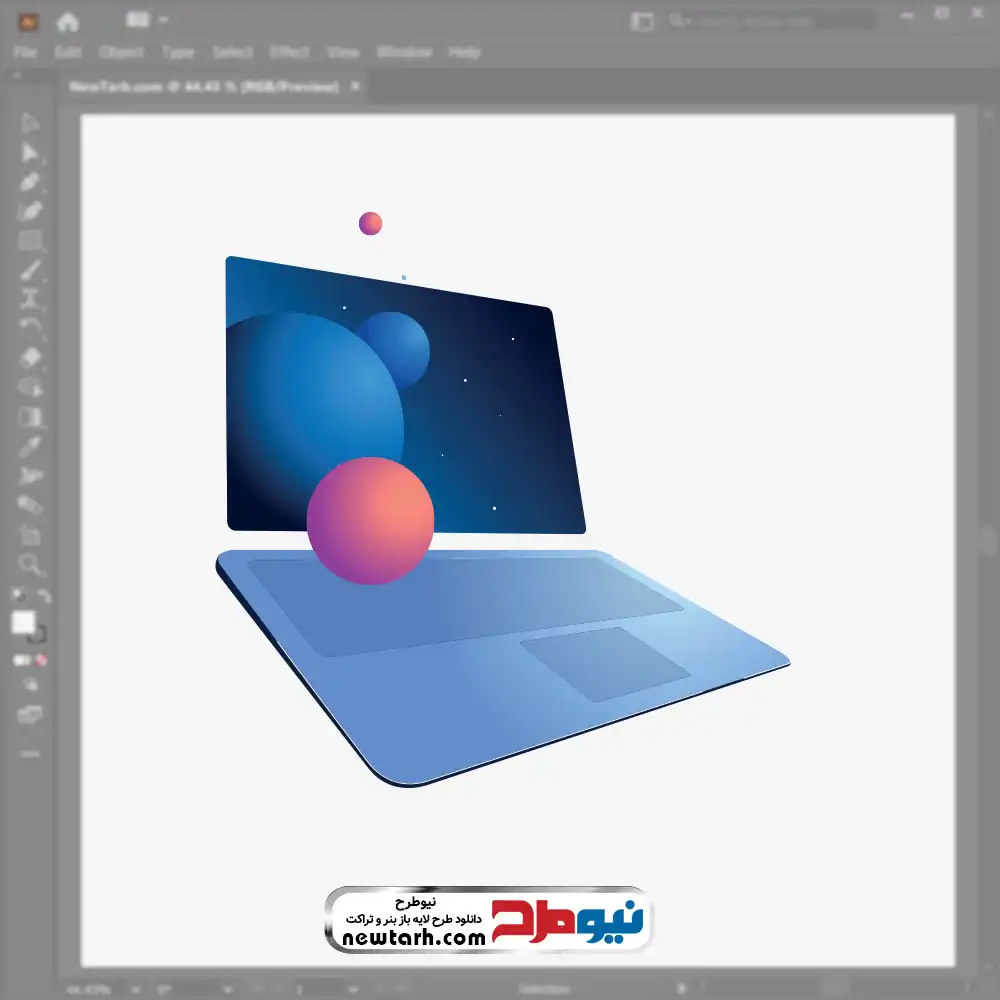
Task: Click the Edit Toolbar three-dots button
Action: [x=30, y=752]
